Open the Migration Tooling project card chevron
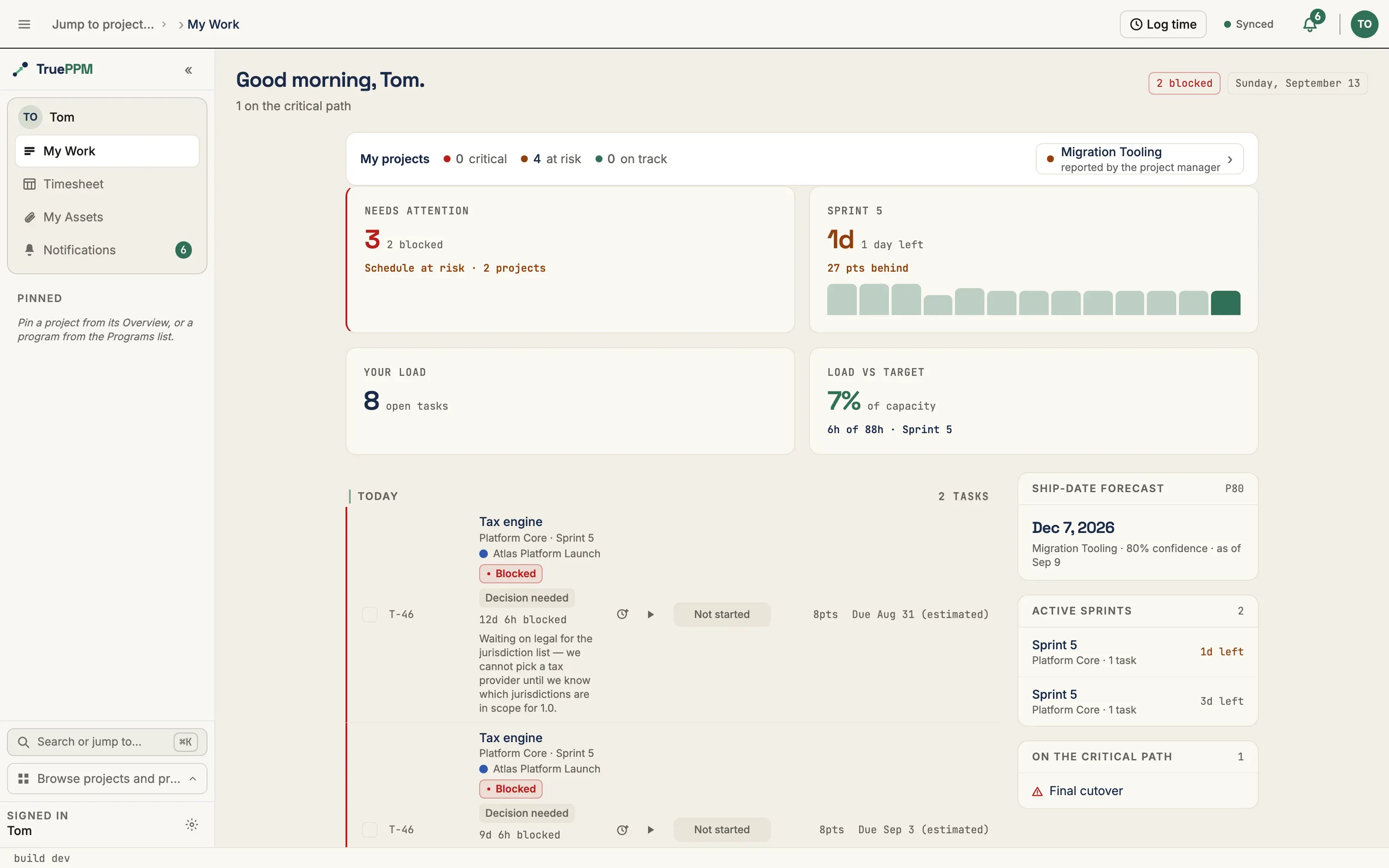Image resolution: width=1389 pixels, height=868 pixels. click(1229, 160)
